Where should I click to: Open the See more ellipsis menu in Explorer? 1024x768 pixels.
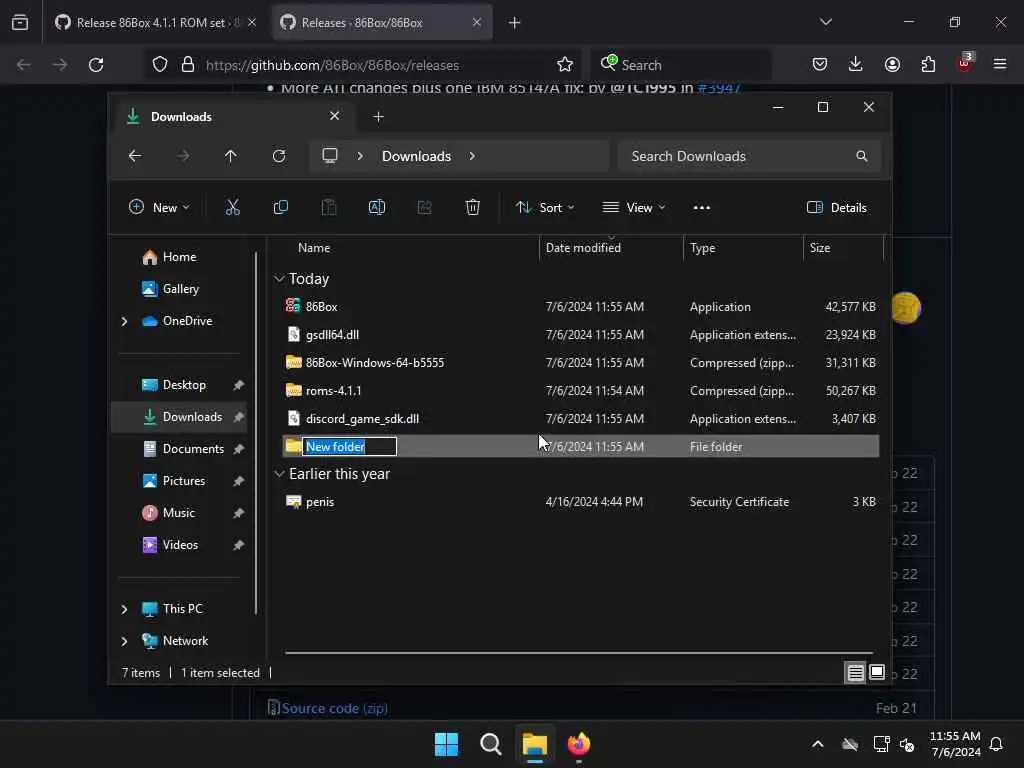click(x=702, y=208)
